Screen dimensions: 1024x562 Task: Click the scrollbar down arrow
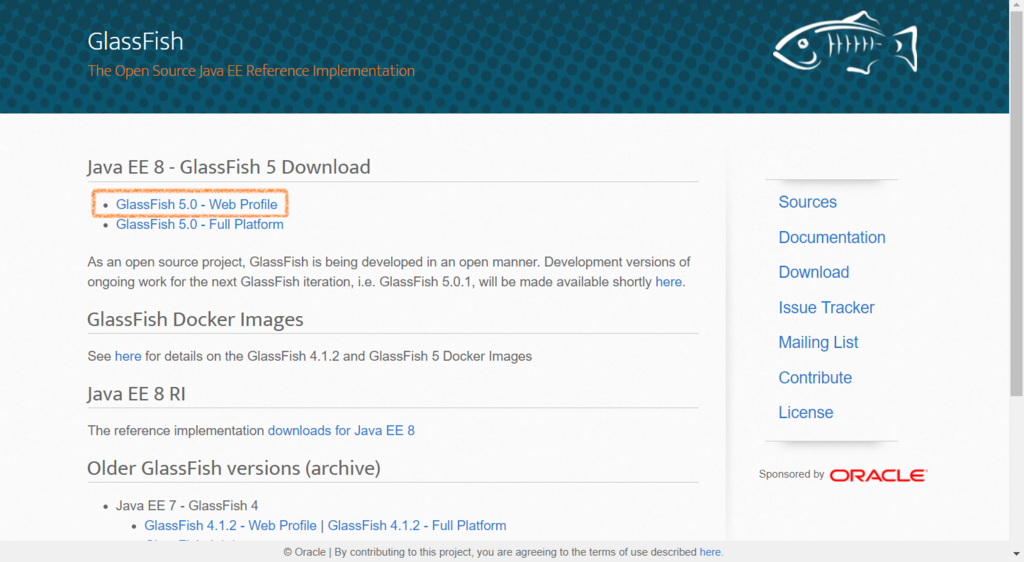(x=1017, y=555)
